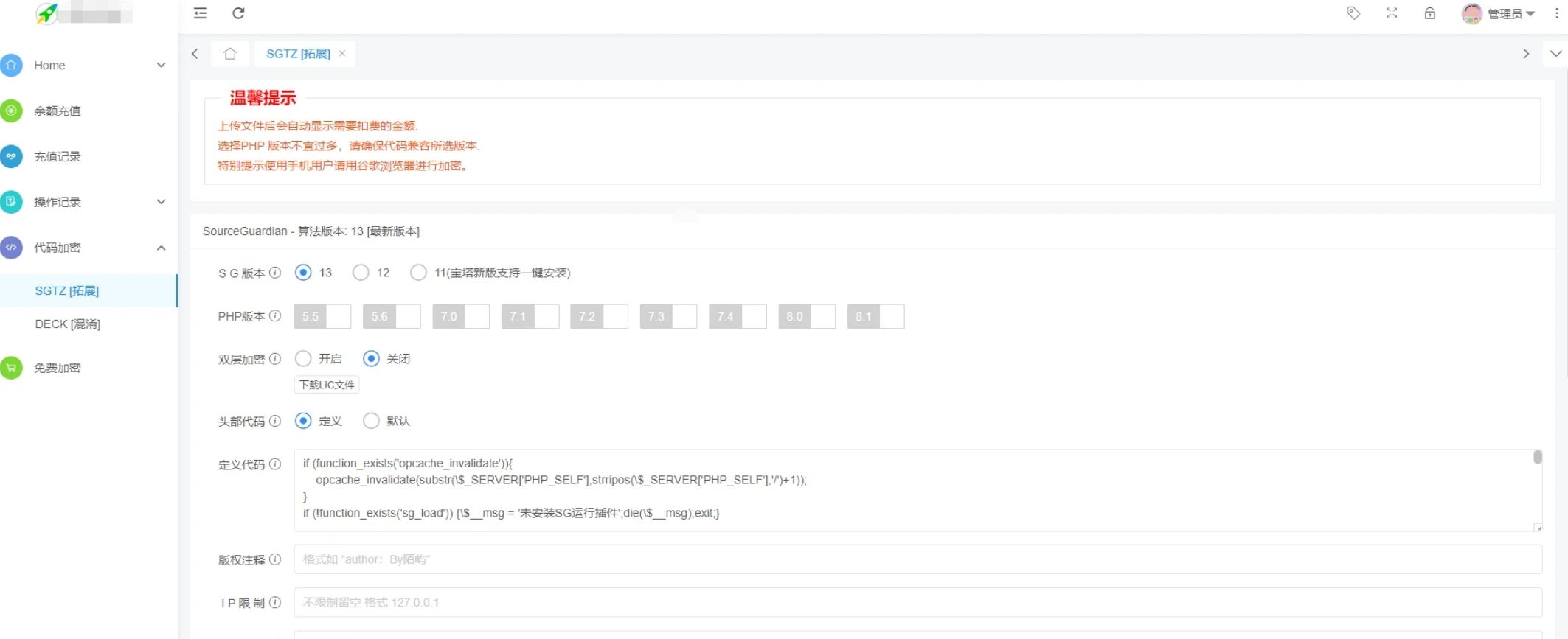
Task: Open SGTZ [拓展] submenu item
Action: tap(89, 290)
